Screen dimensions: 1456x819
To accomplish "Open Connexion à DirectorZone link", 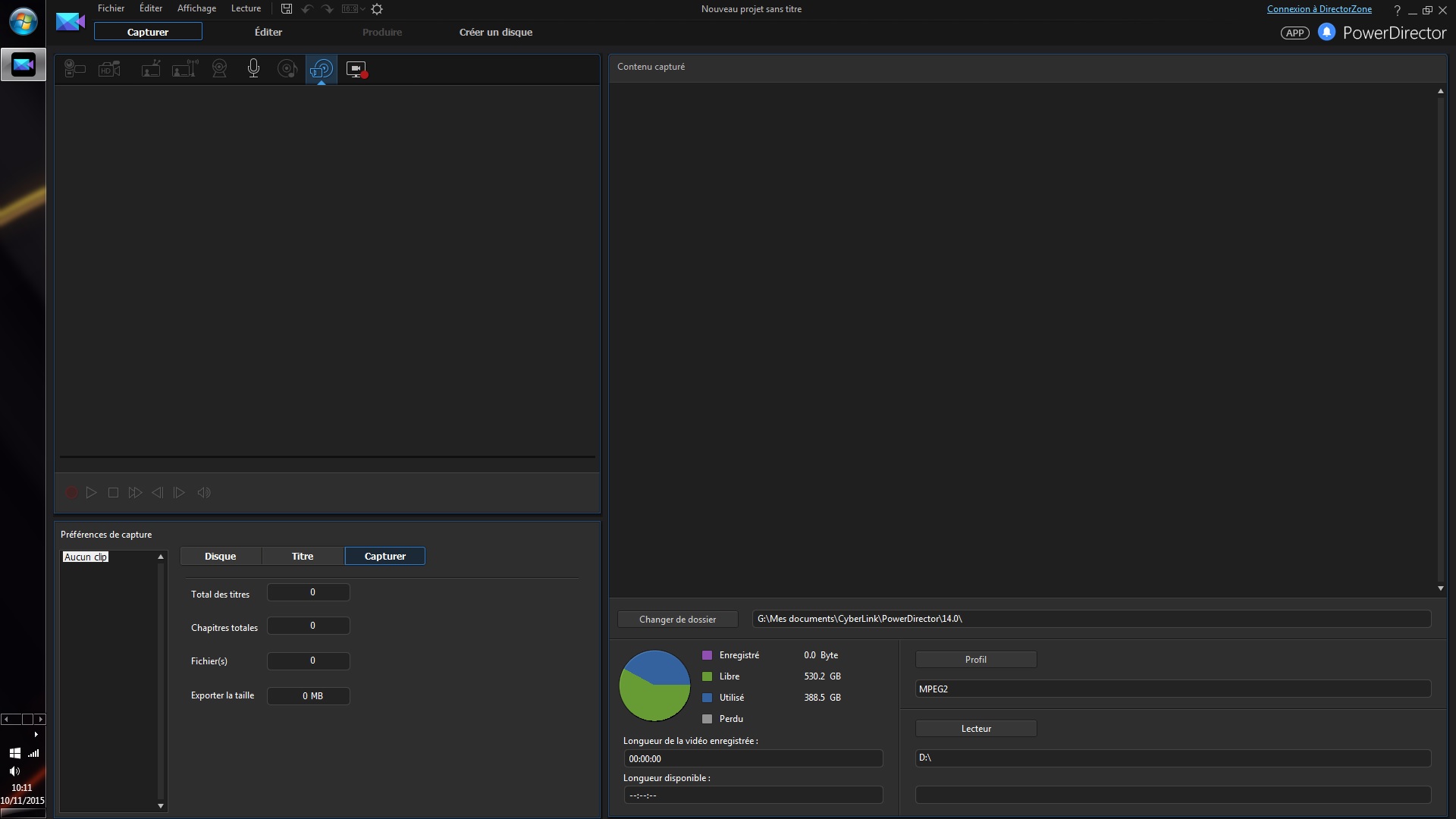I will click(x=1319, y=9).
